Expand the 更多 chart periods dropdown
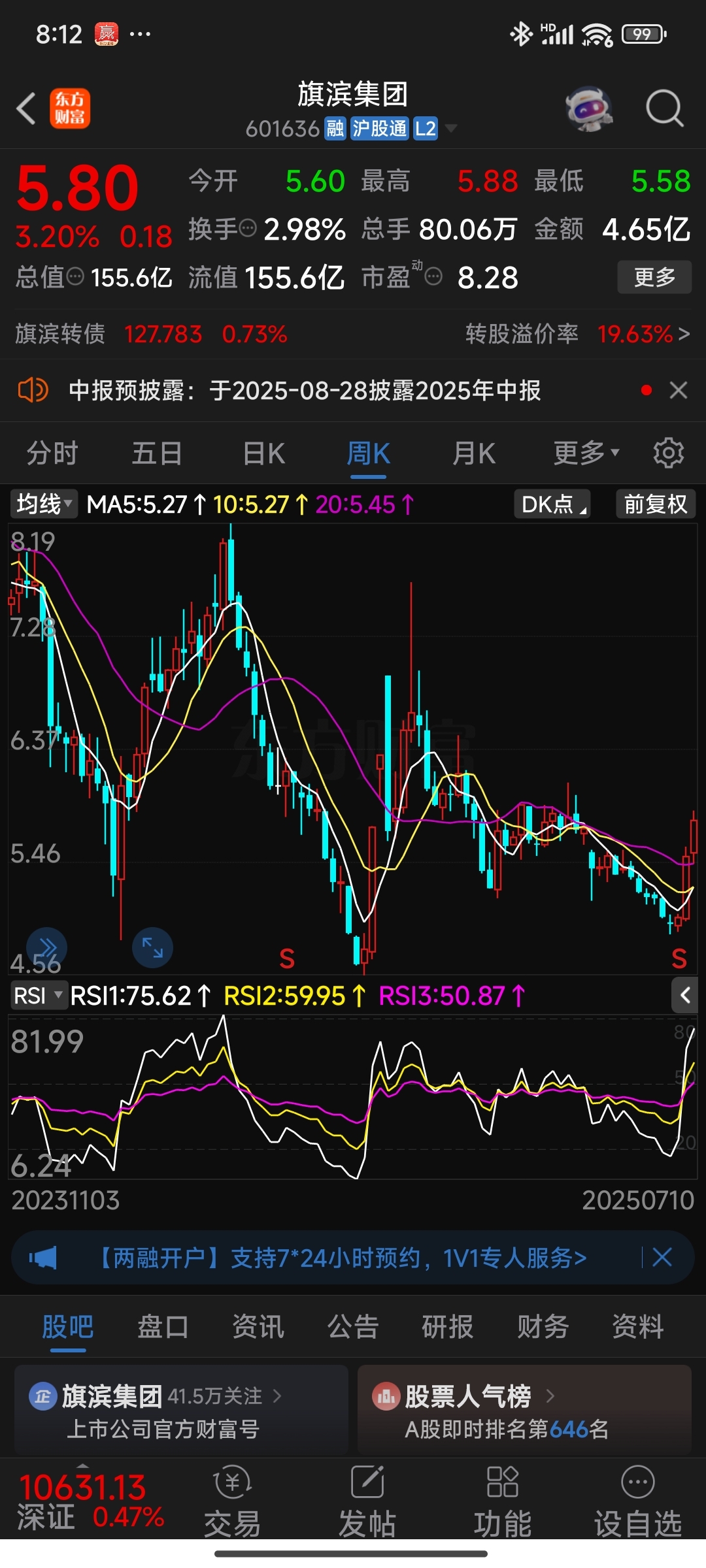 [586, 453]
